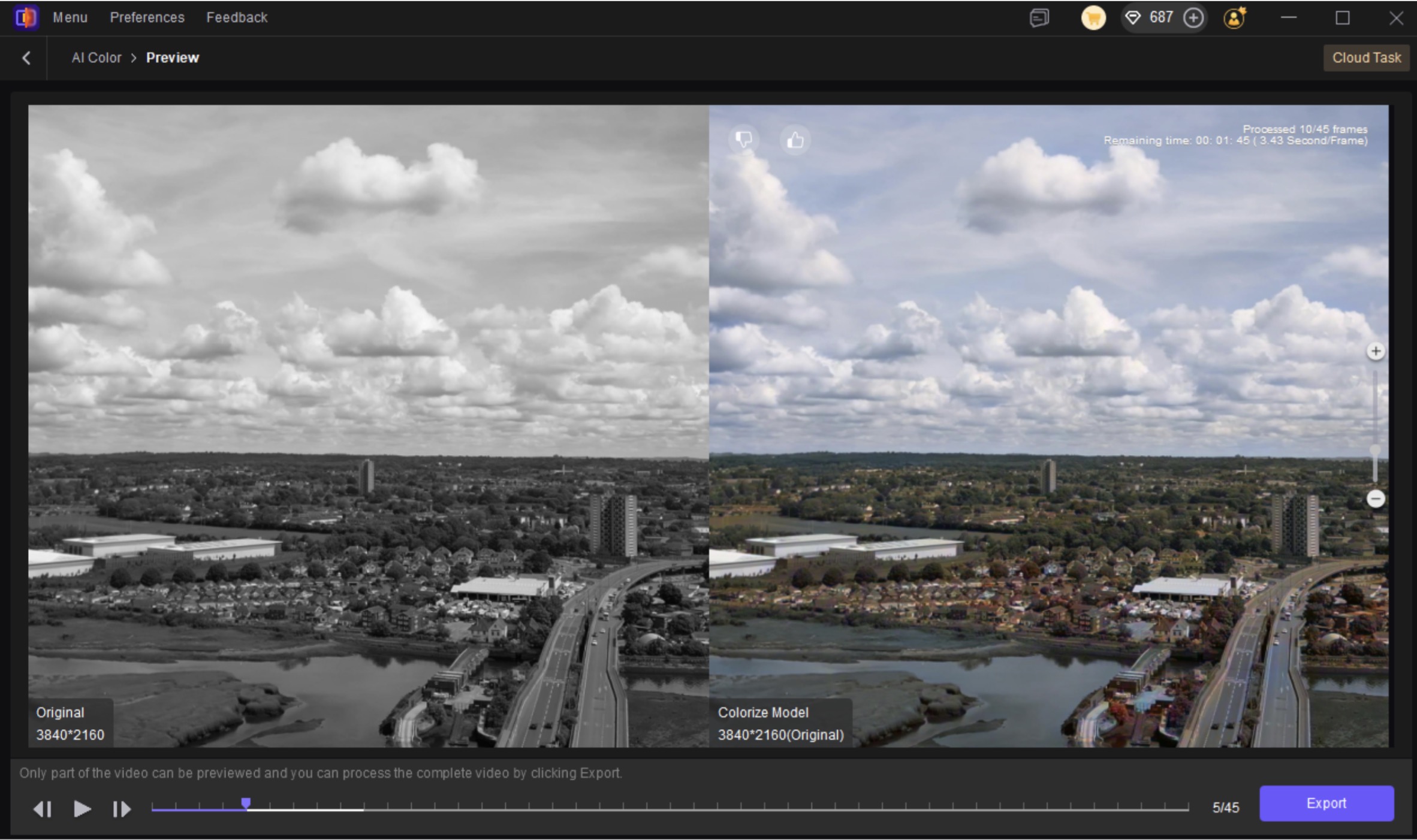
Task: Open the Menu item
Action: 70,17
